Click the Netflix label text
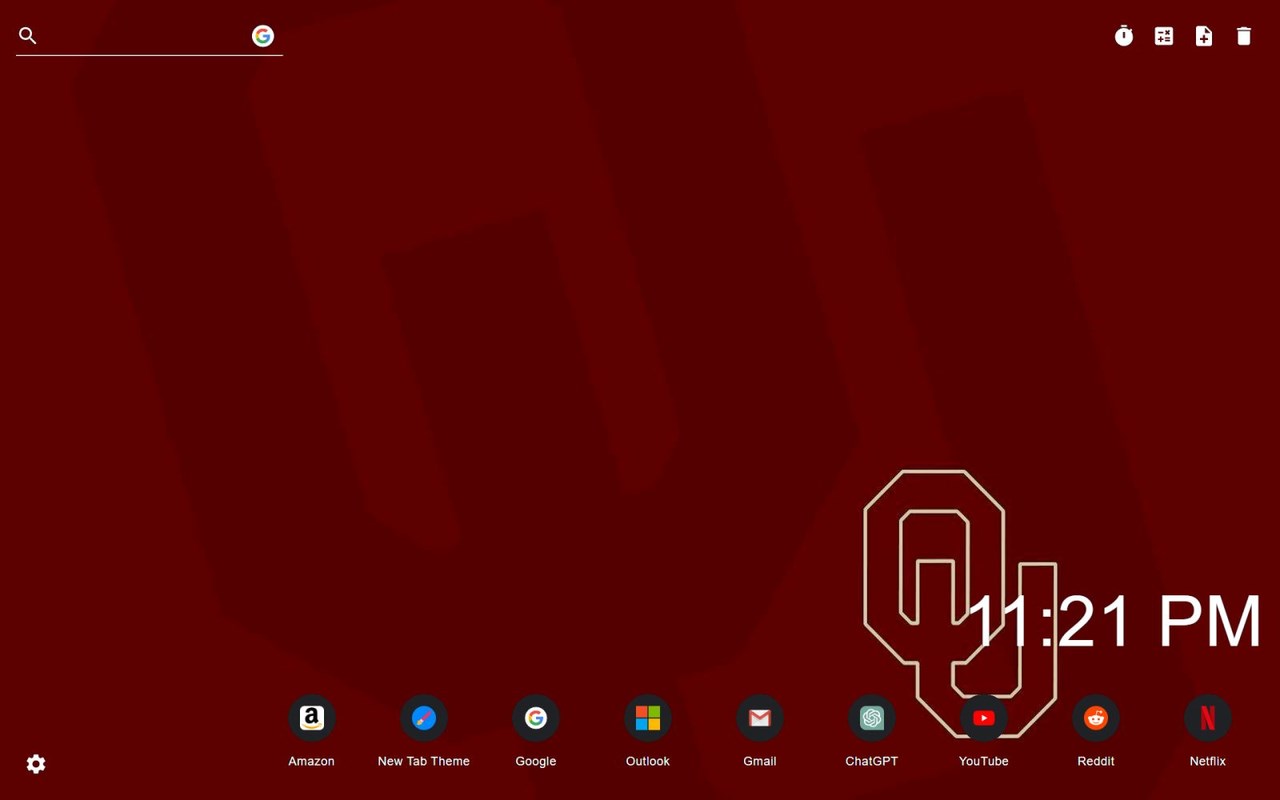 tap(1208, 761)
